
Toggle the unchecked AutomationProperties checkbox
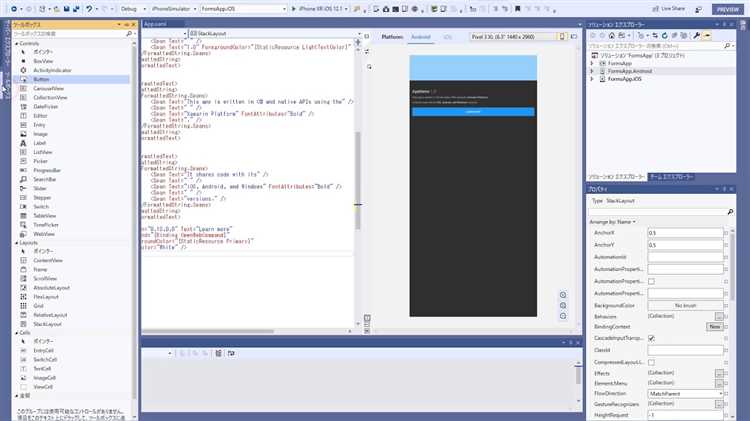pyautogui.click(x=651, y=281)
